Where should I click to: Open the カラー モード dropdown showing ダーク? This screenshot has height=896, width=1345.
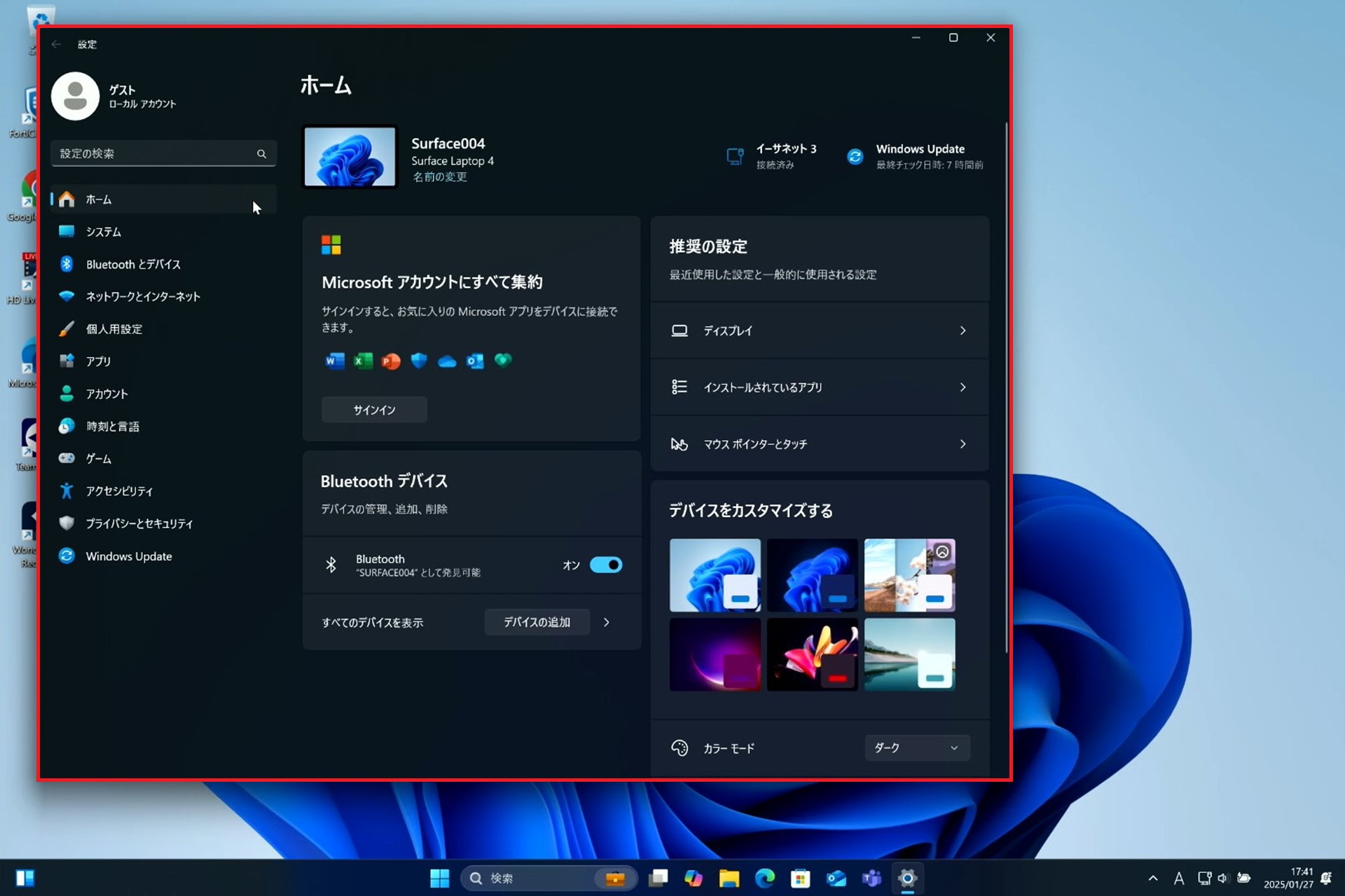click(917, 748)
